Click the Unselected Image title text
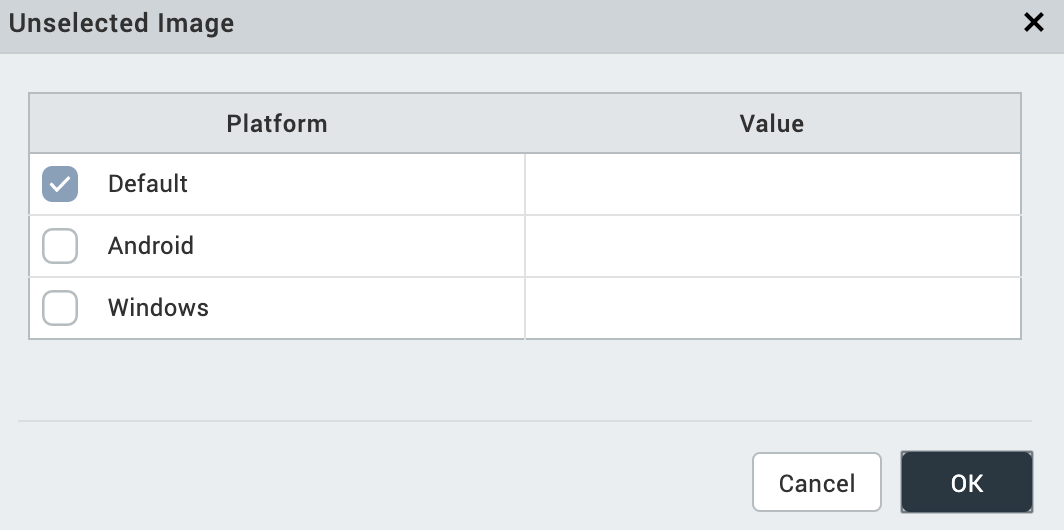This screenshot has height=530, width=1064. pos(121,23)
